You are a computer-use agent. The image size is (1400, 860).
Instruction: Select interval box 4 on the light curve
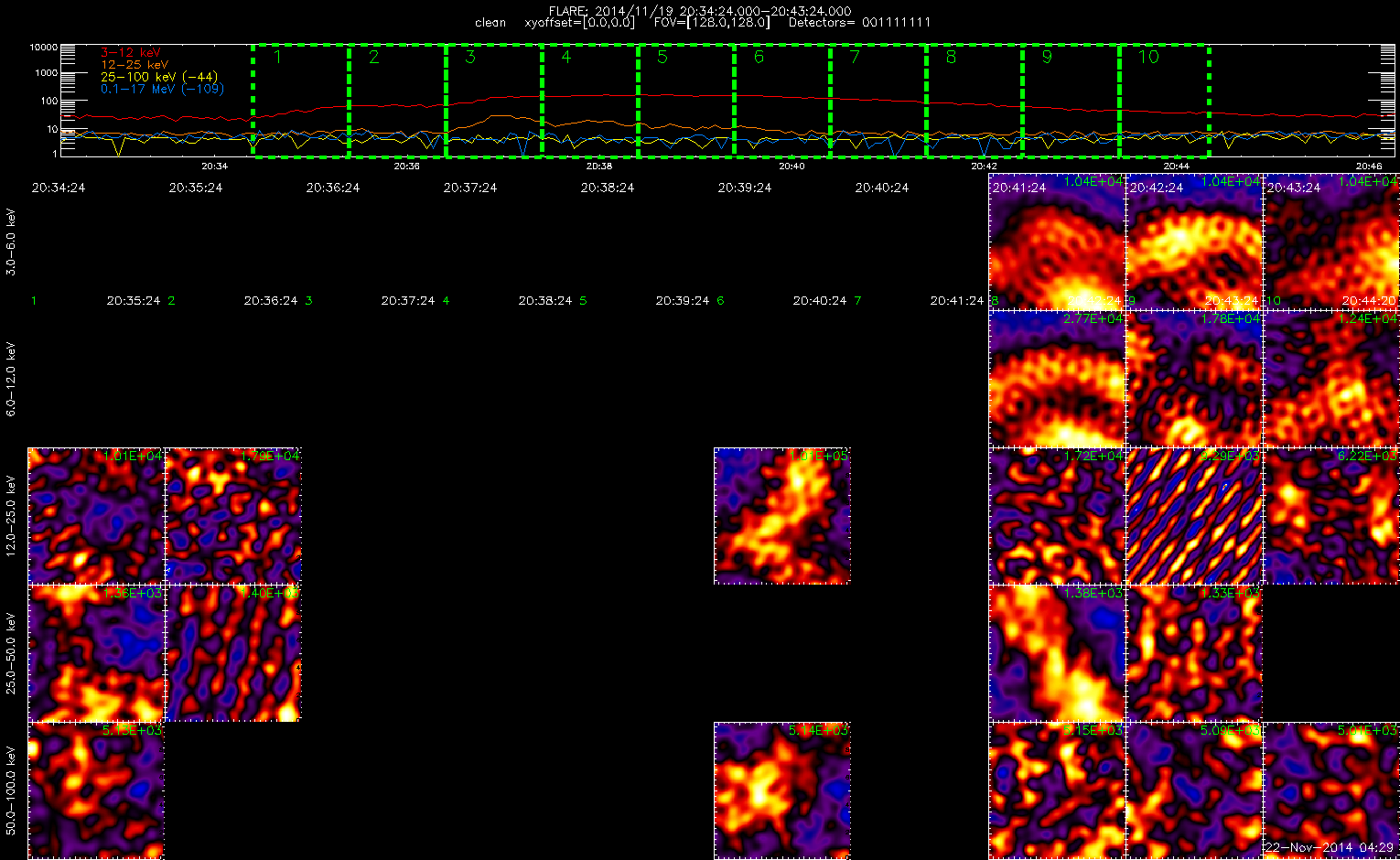coord(589,101)
